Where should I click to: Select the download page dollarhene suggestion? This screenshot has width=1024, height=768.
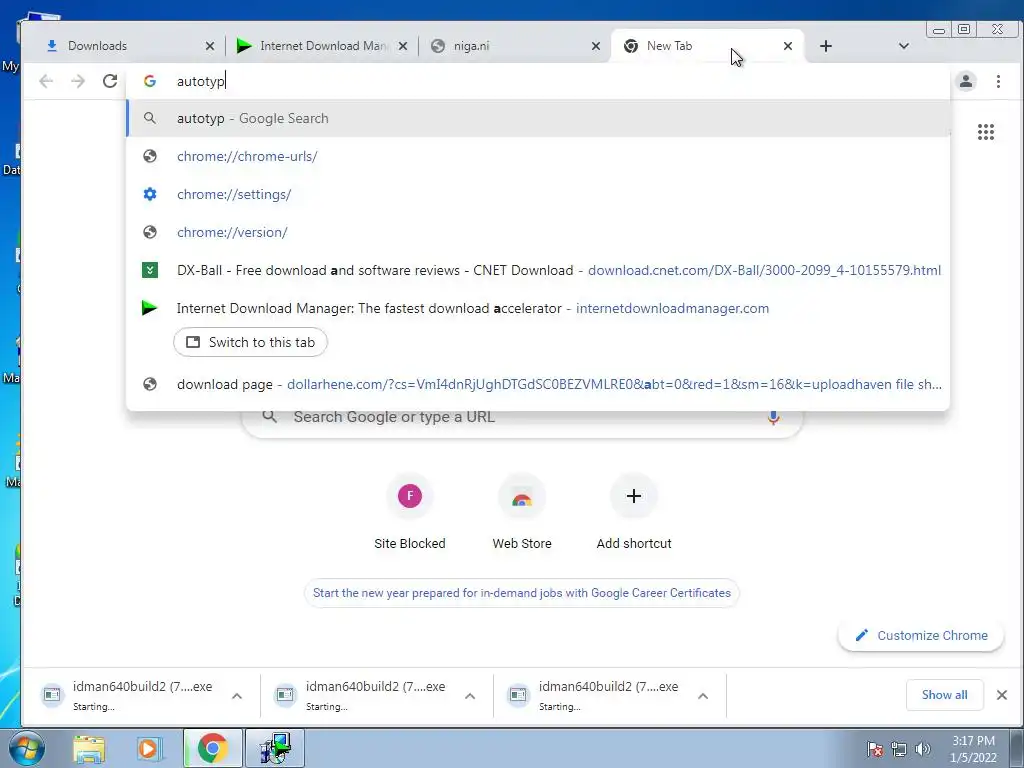[x=538, y=384]
